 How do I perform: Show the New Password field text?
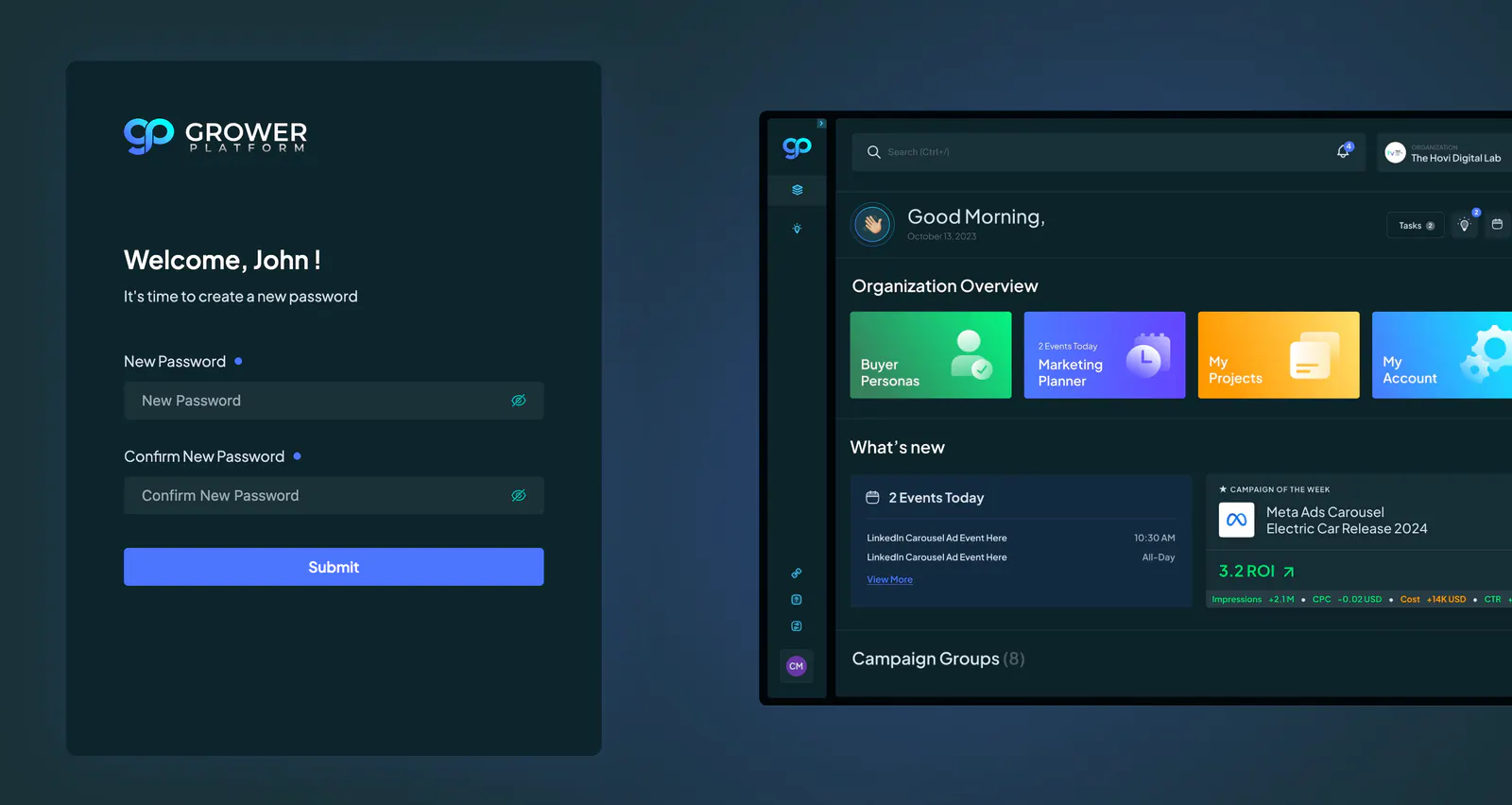click(519, 401)
